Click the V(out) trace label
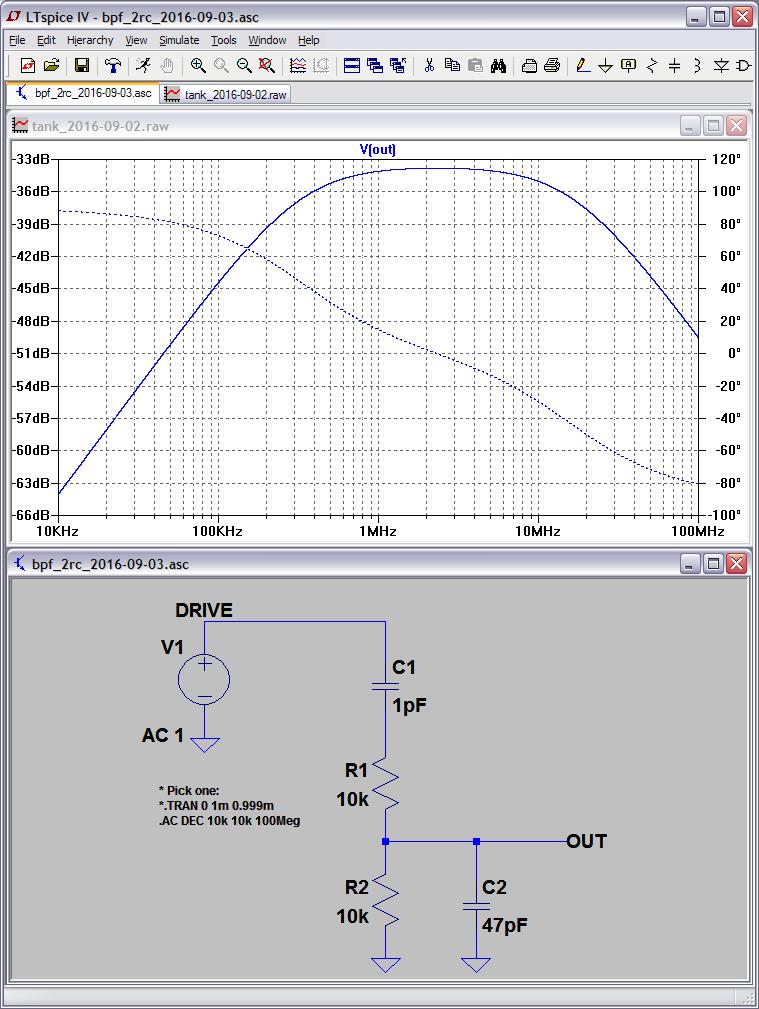 coord(378,149)
